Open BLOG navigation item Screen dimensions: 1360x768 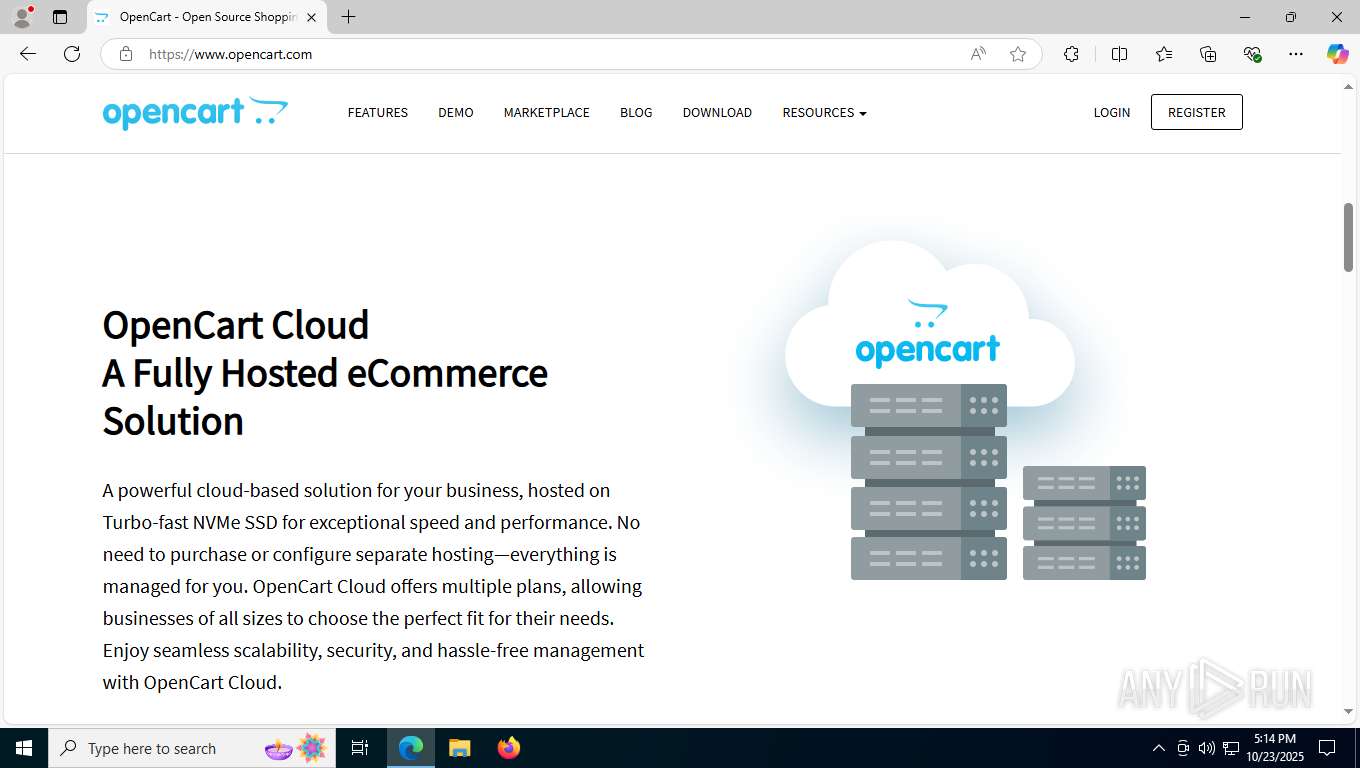click(x=636, y=113)
